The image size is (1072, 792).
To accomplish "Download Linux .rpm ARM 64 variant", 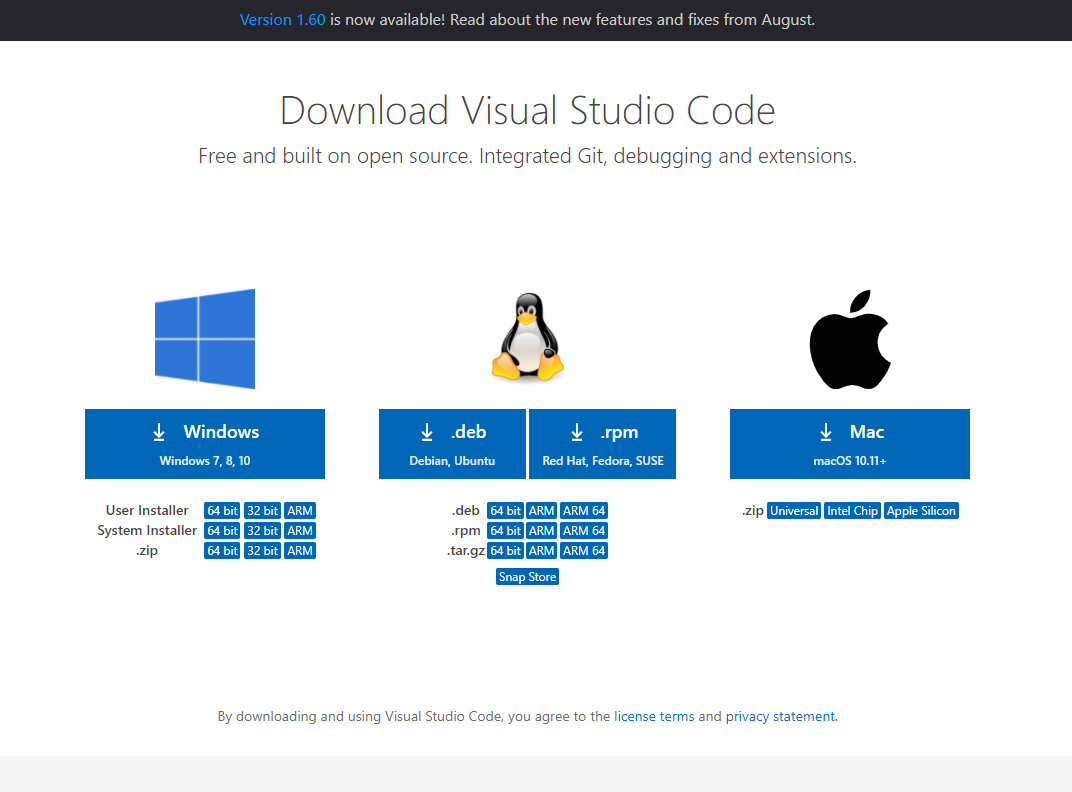I will 584,531.
